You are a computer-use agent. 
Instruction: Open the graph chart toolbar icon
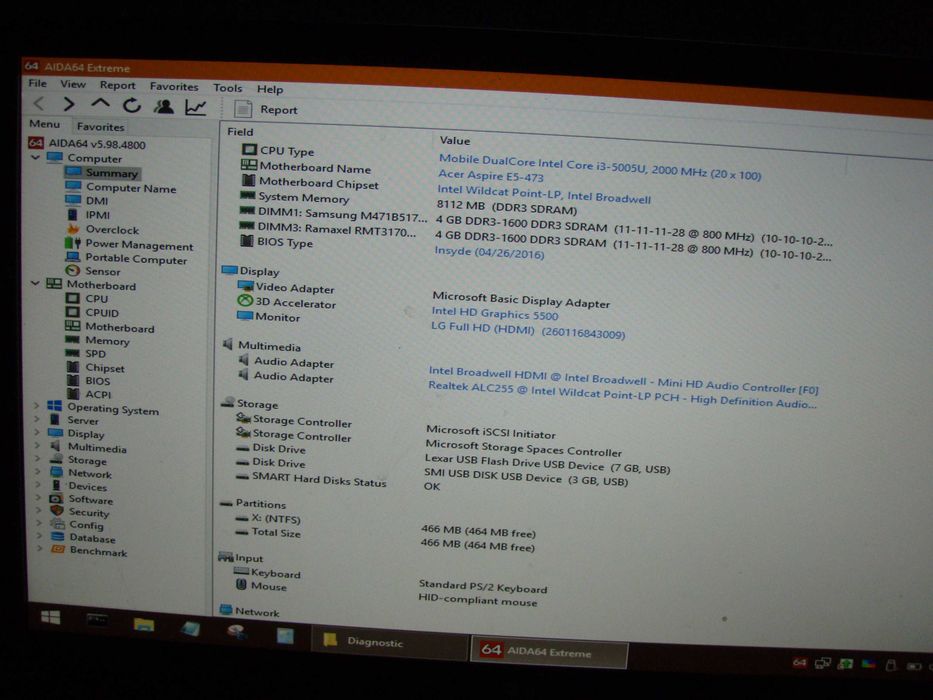tap(195, 108)
